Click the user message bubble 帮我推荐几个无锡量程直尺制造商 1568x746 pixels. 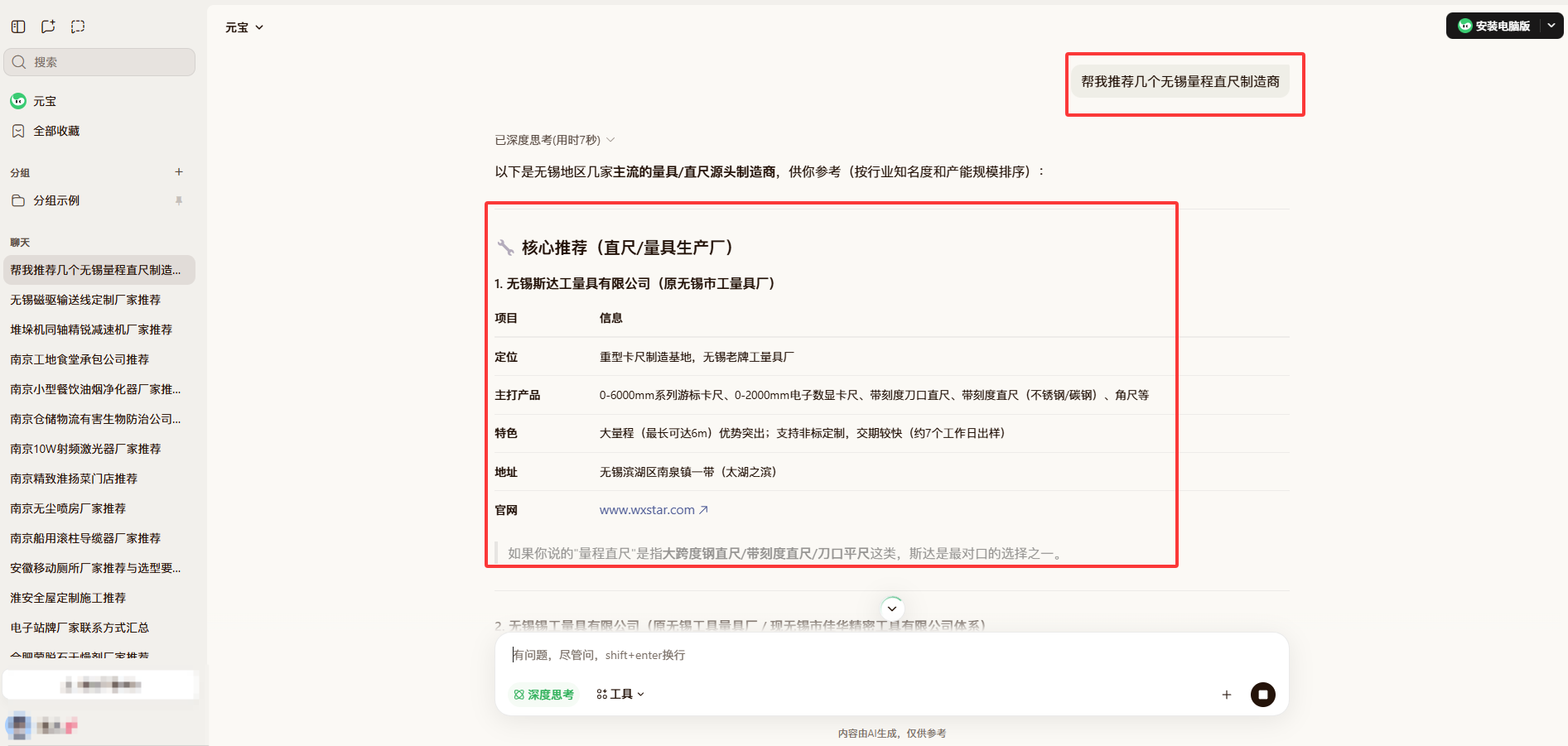[x=1180, y=81]
